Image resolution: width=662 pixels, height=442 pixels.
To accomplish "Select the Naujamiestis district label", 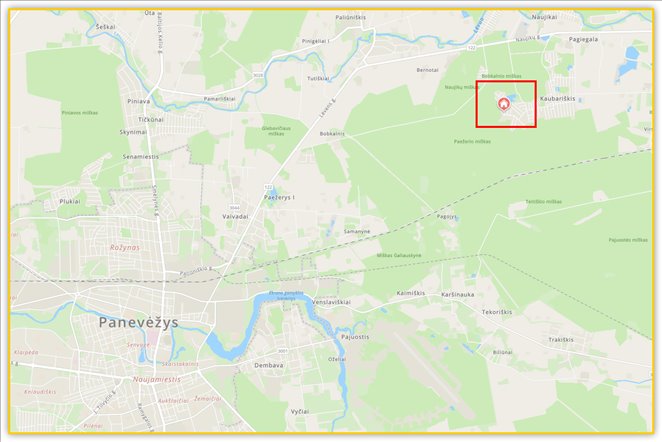I will [x=157, y=380].
